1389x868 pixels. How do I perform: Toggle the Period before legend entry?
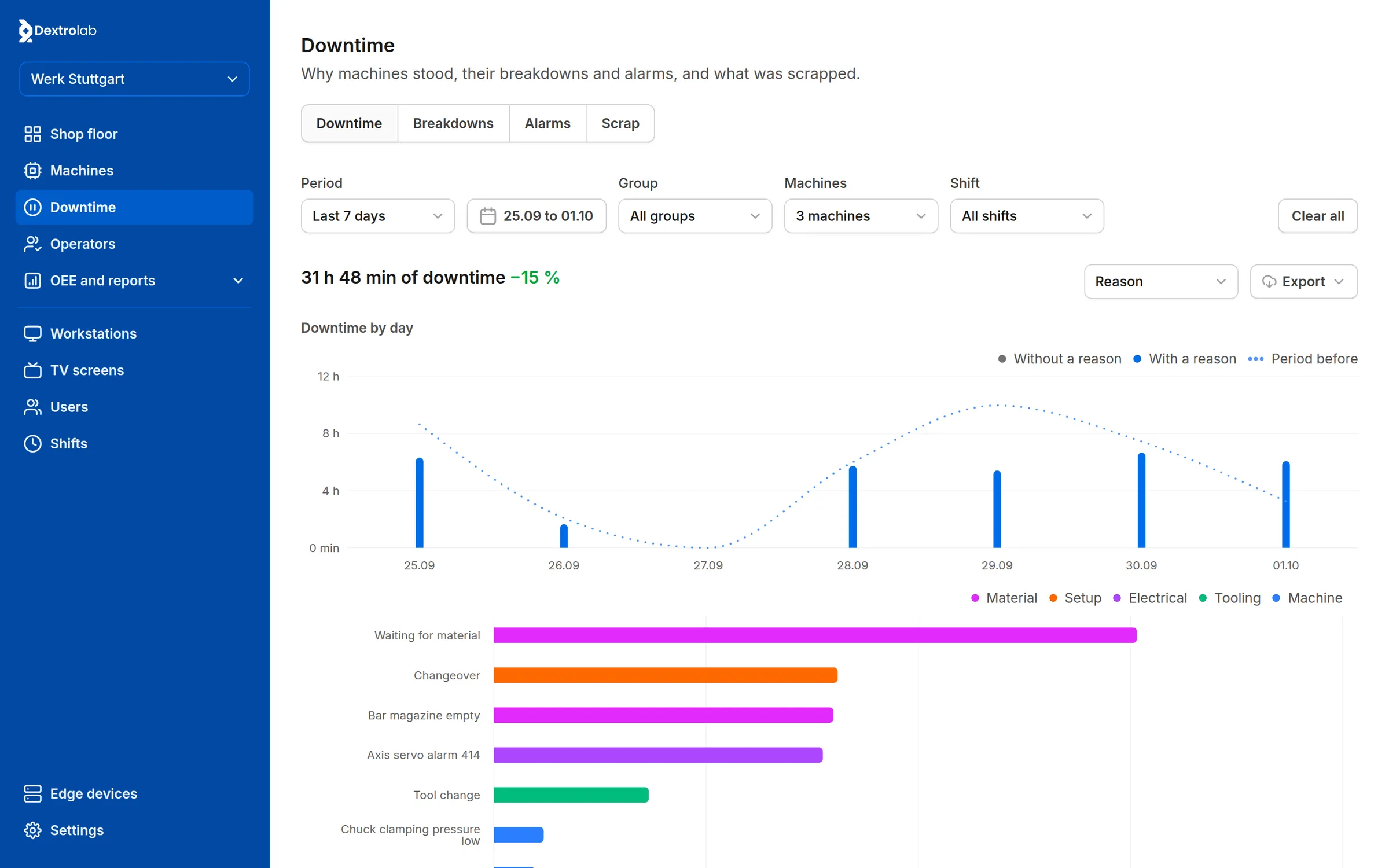click(1303, 359)
